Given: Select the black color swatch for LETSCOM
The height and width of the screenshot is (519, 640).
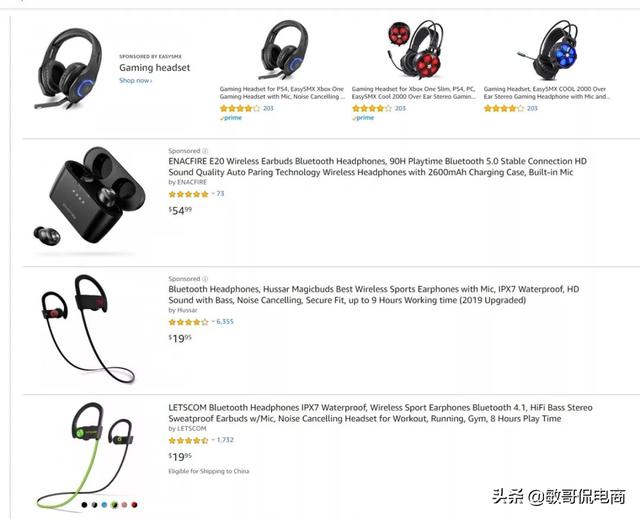Looking at the screenshot, I should [x=84, y=505].
